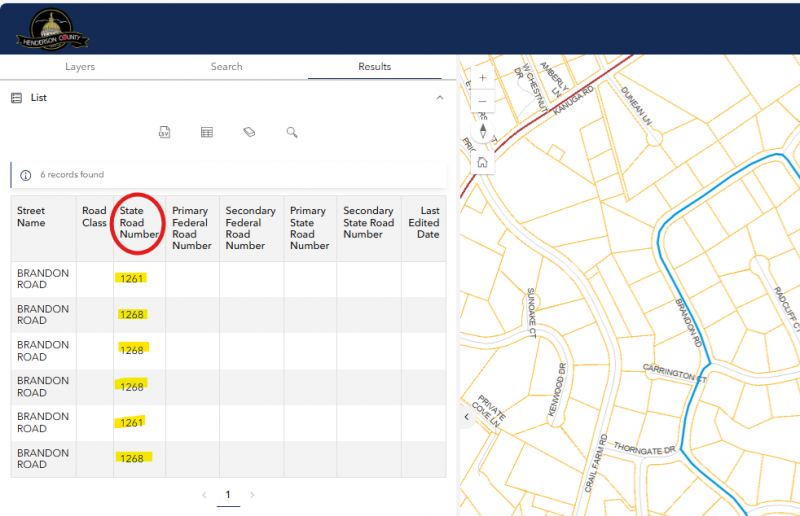800x516 pixels.
Task: Click the THORNGATE DR map label
Action: (x=644, y=449)
